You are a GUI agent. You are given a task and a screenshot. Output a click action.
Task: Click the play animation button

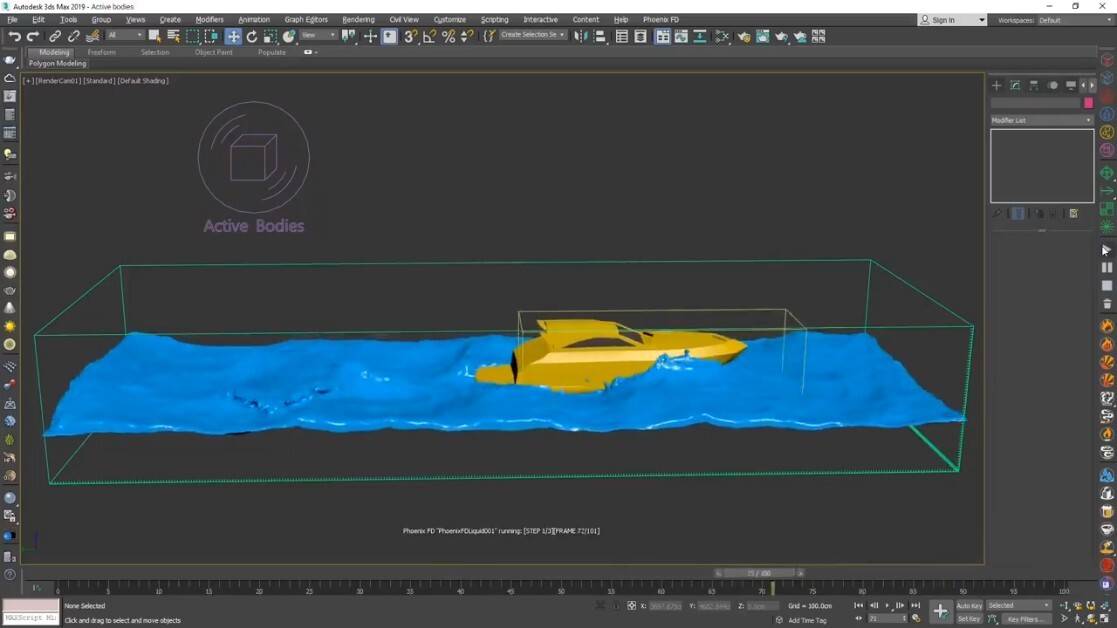[887, 605]
